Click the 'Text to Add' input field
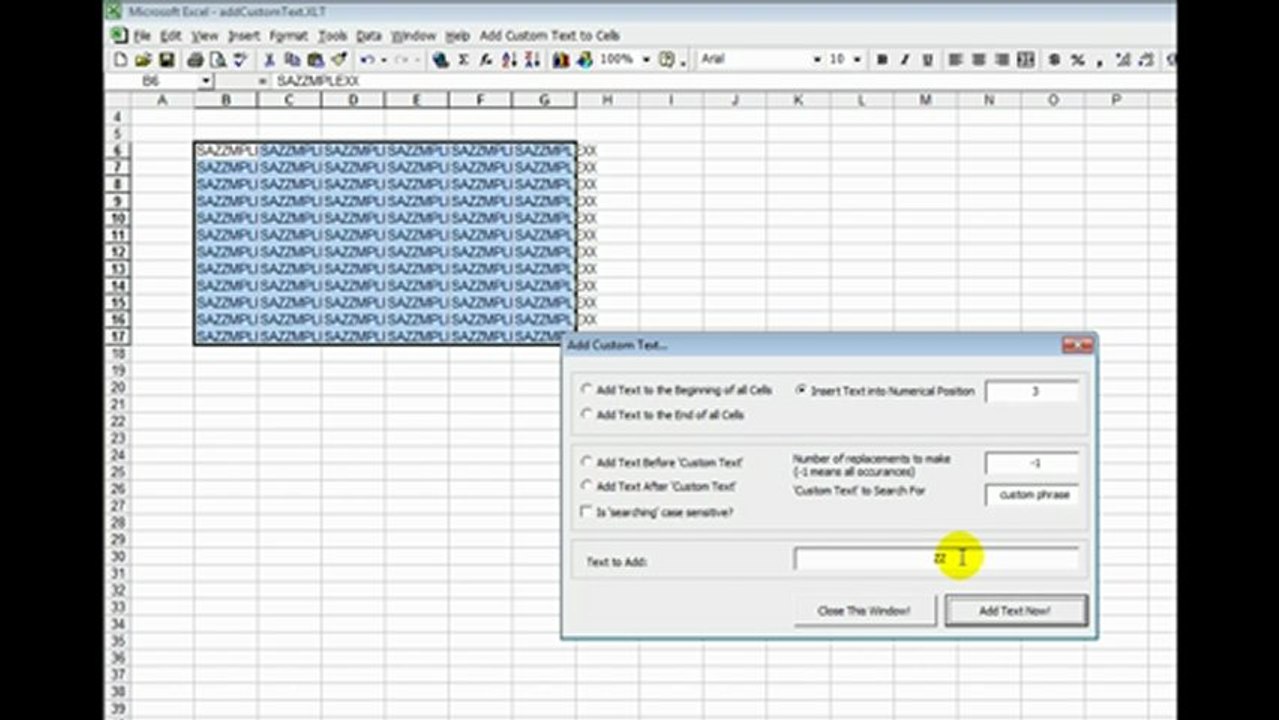Image resolution: width=1279 pixels, height=720 pixels. click(937, 558)
